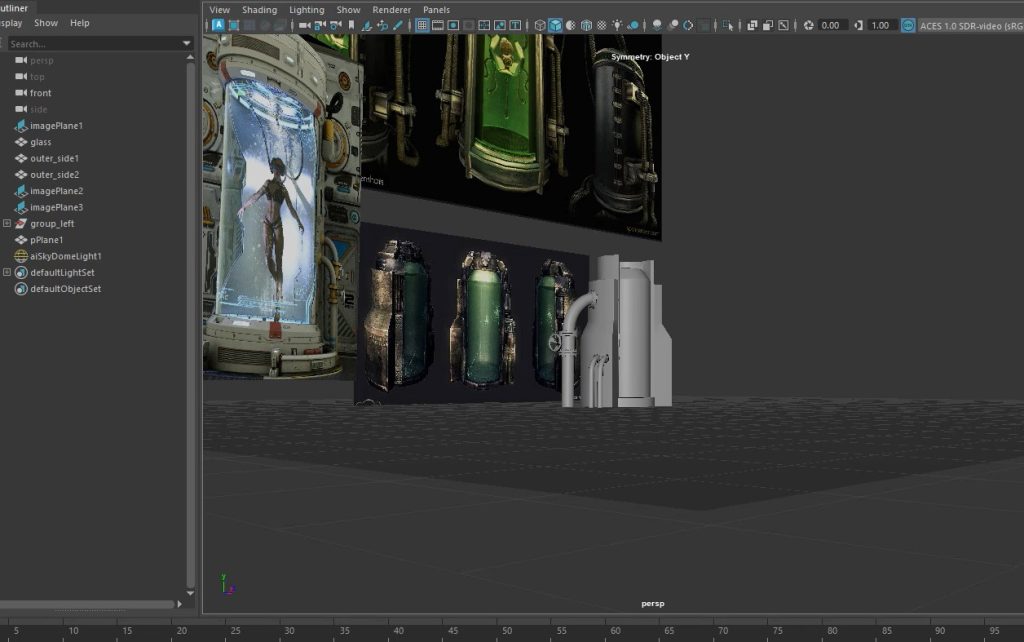Select the front camera in Outliner
This screenshot has width=1024, height=642.
click(40, 93)
